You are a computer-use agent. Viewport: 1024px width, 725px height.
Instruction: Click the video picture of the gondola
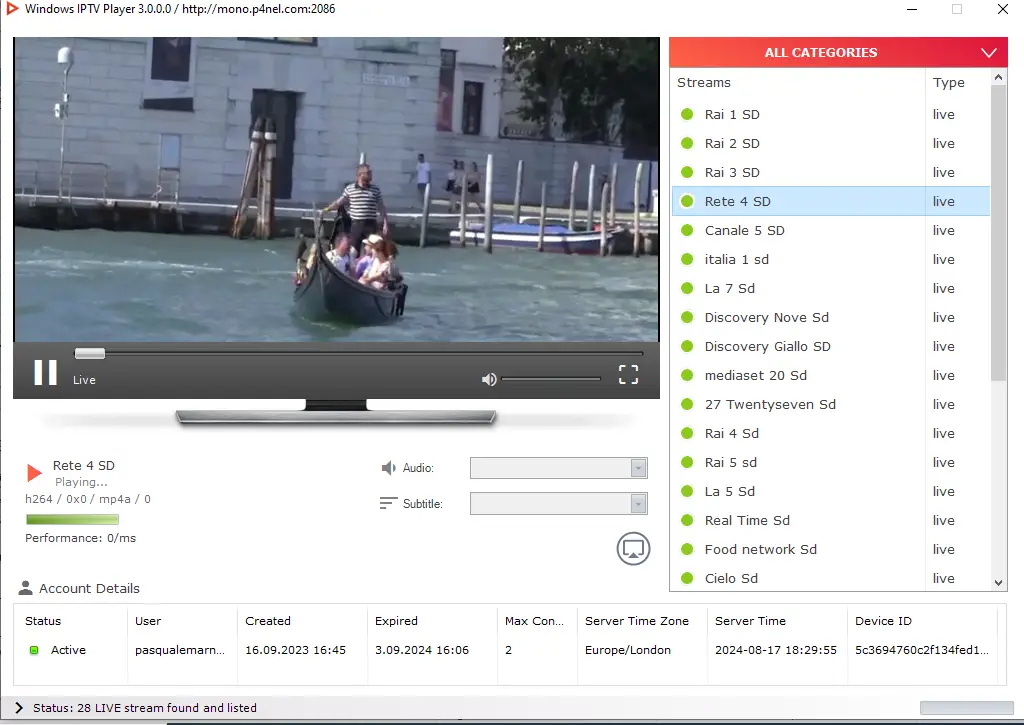click(336, 189)
